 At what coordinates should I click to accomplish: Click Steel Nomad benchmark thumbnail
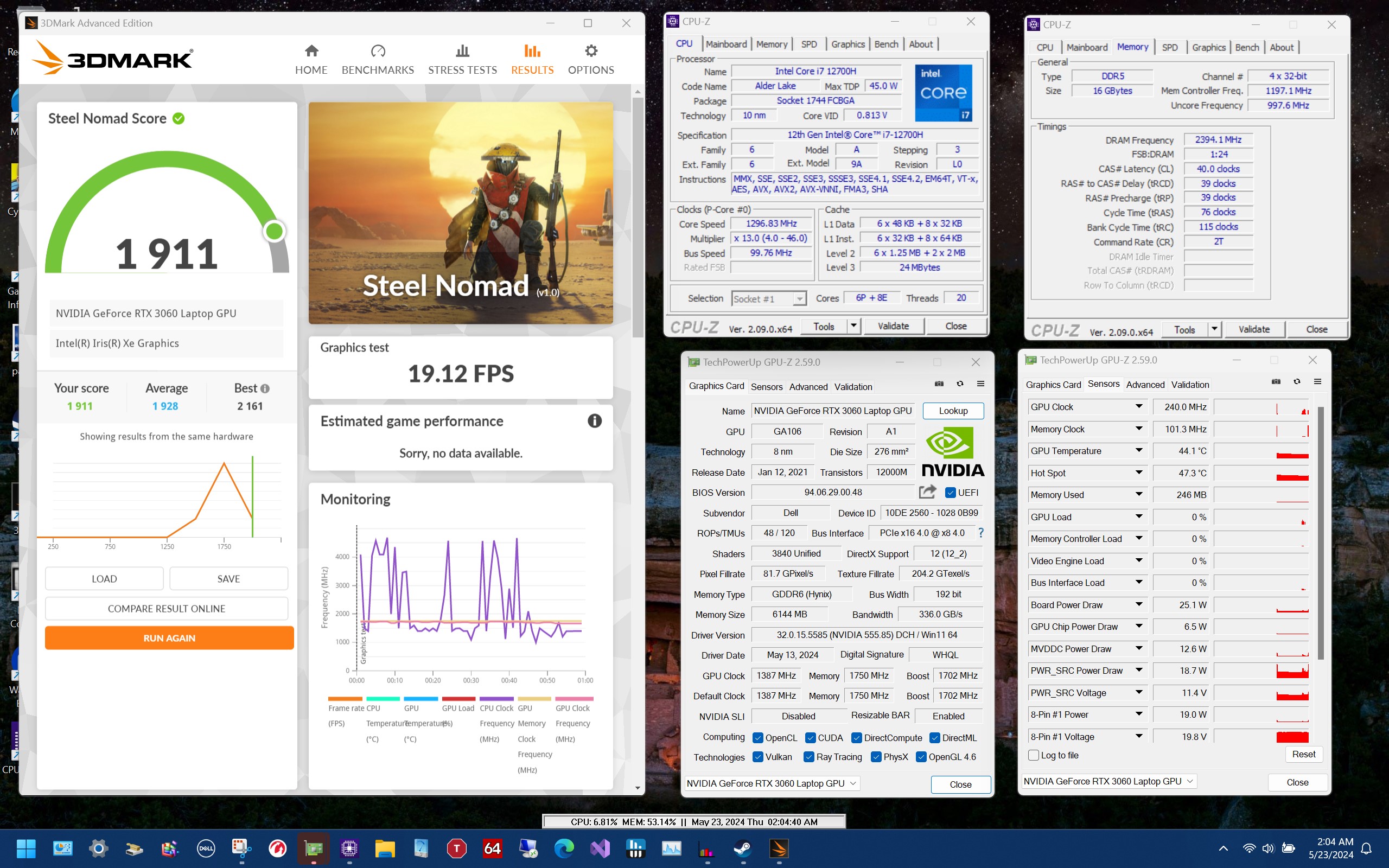460,213
